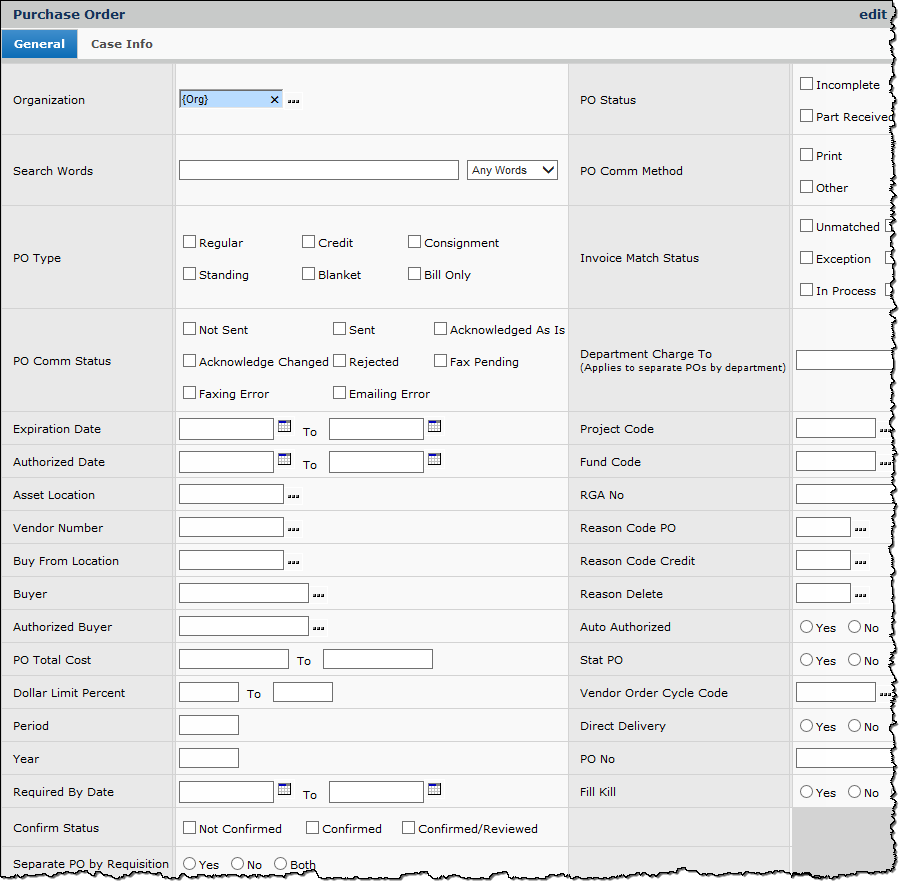Click into the Search Words text field

[x=318, y=171]
